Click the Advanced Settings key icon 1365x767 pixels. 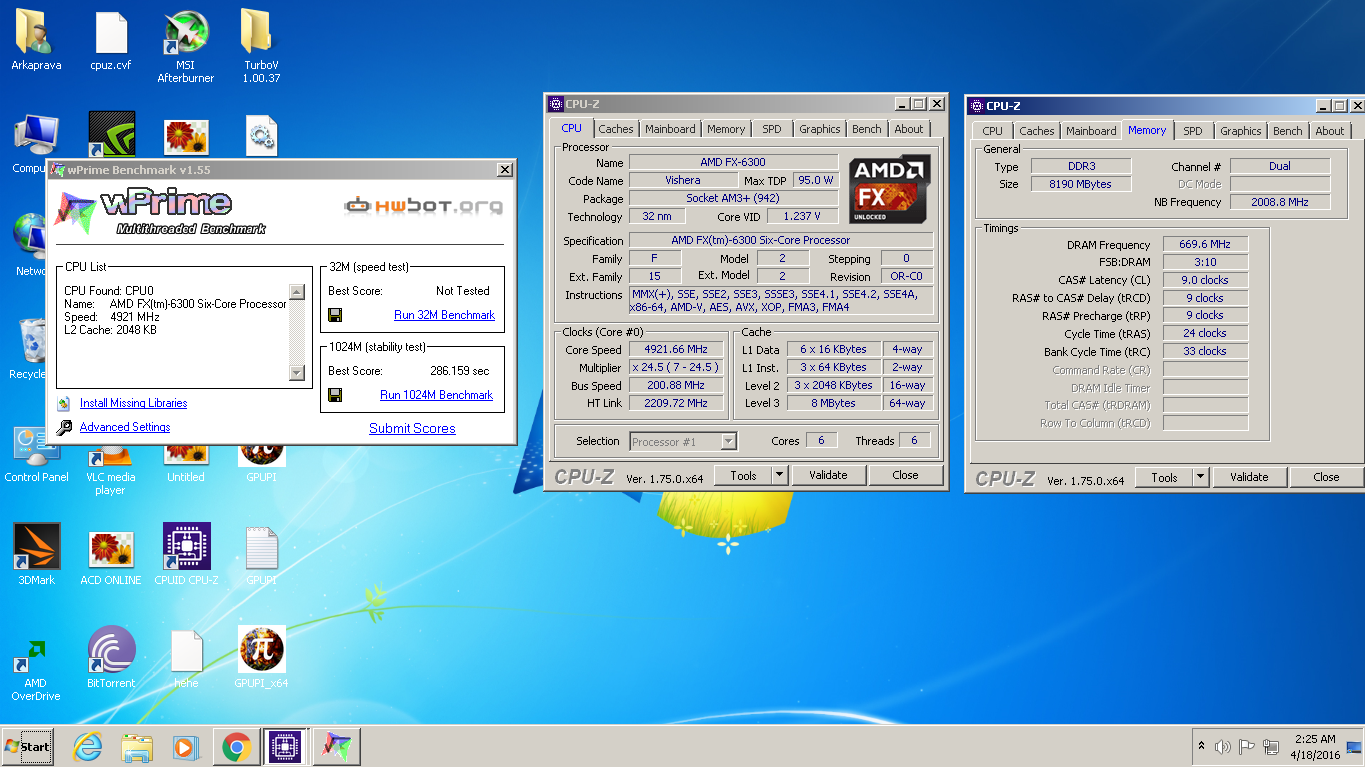64,427
